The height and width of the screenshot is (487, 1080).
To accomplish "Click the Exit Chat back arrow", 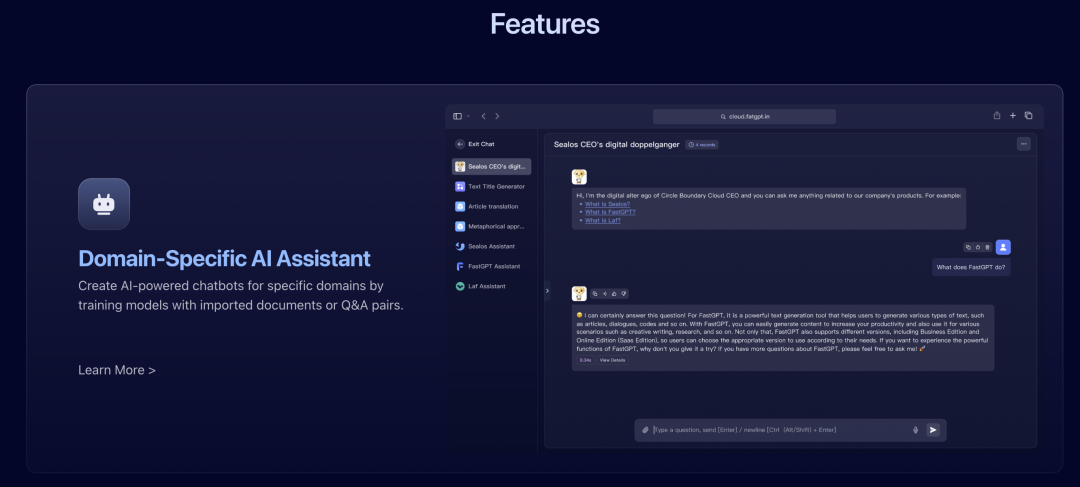I will click(x=460, y=144).
